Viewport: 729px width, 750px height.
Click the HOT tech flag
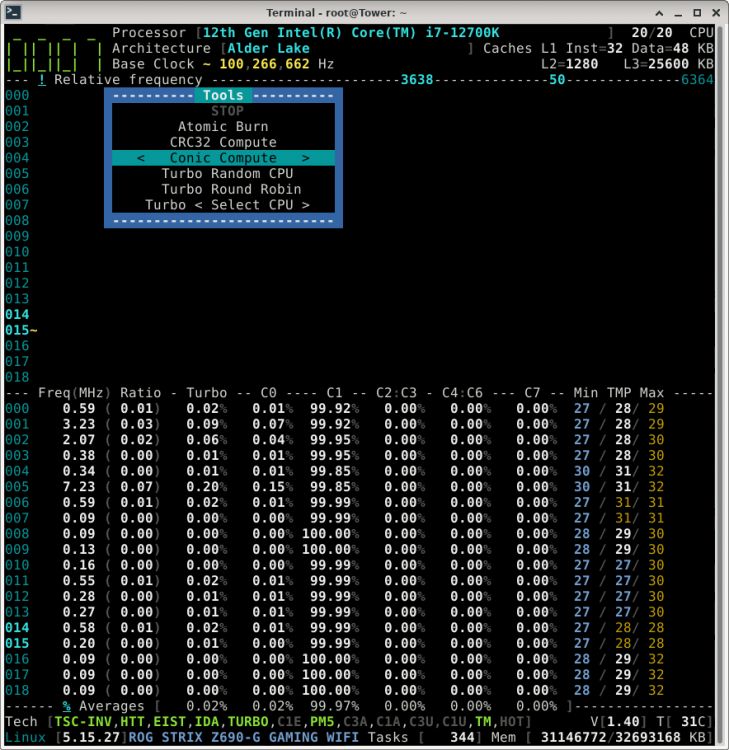[x=511, y=722]
